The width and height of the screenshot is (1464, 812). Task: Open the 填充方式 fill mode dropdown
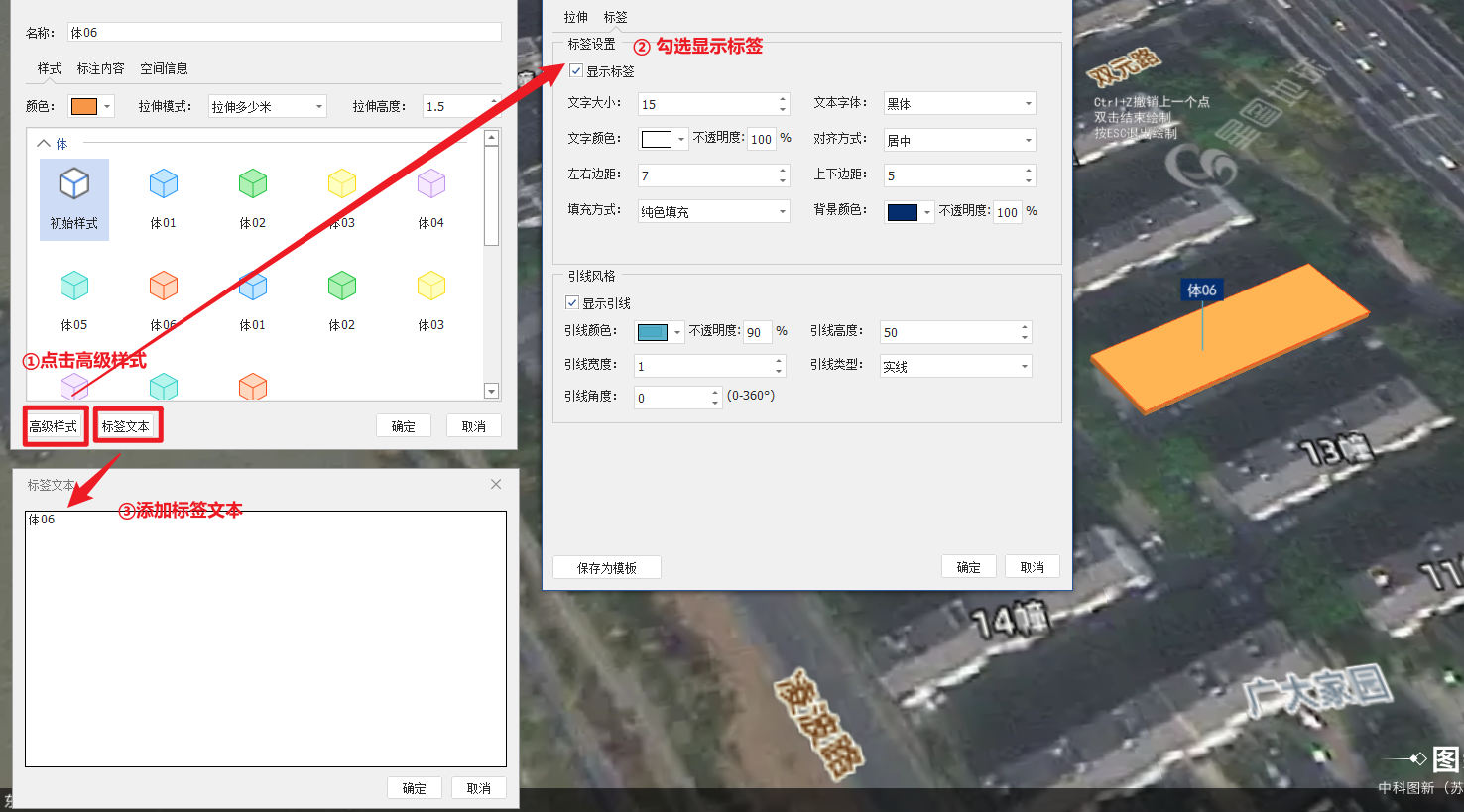(713, 211)
